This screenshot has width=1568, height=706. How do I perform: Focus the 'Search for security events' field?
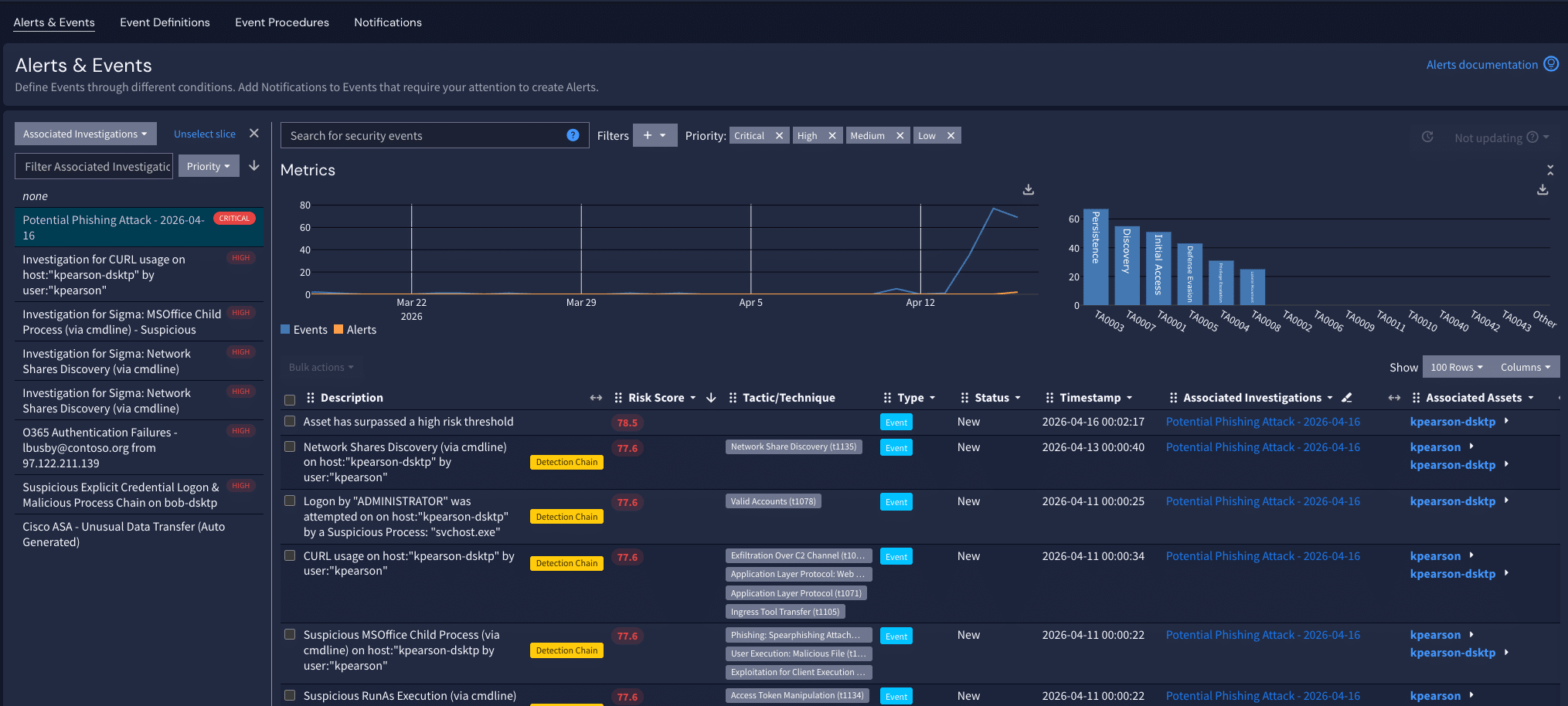434,135
